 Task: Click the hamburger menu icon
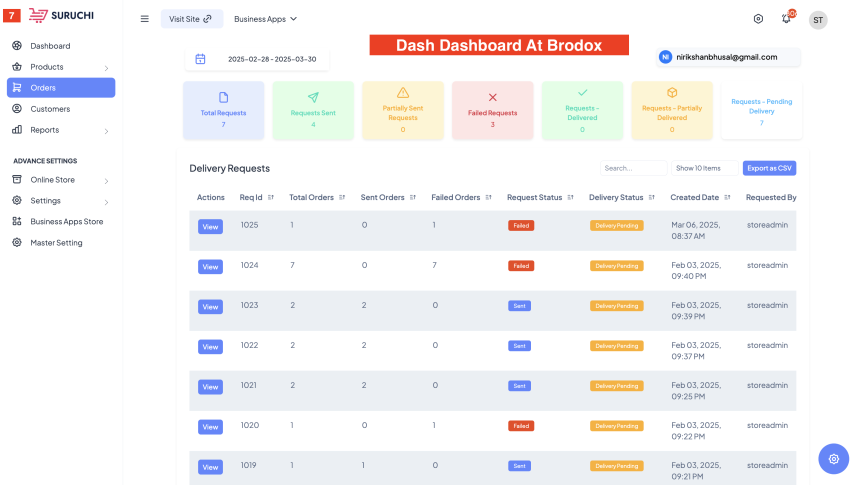[144, 19]
